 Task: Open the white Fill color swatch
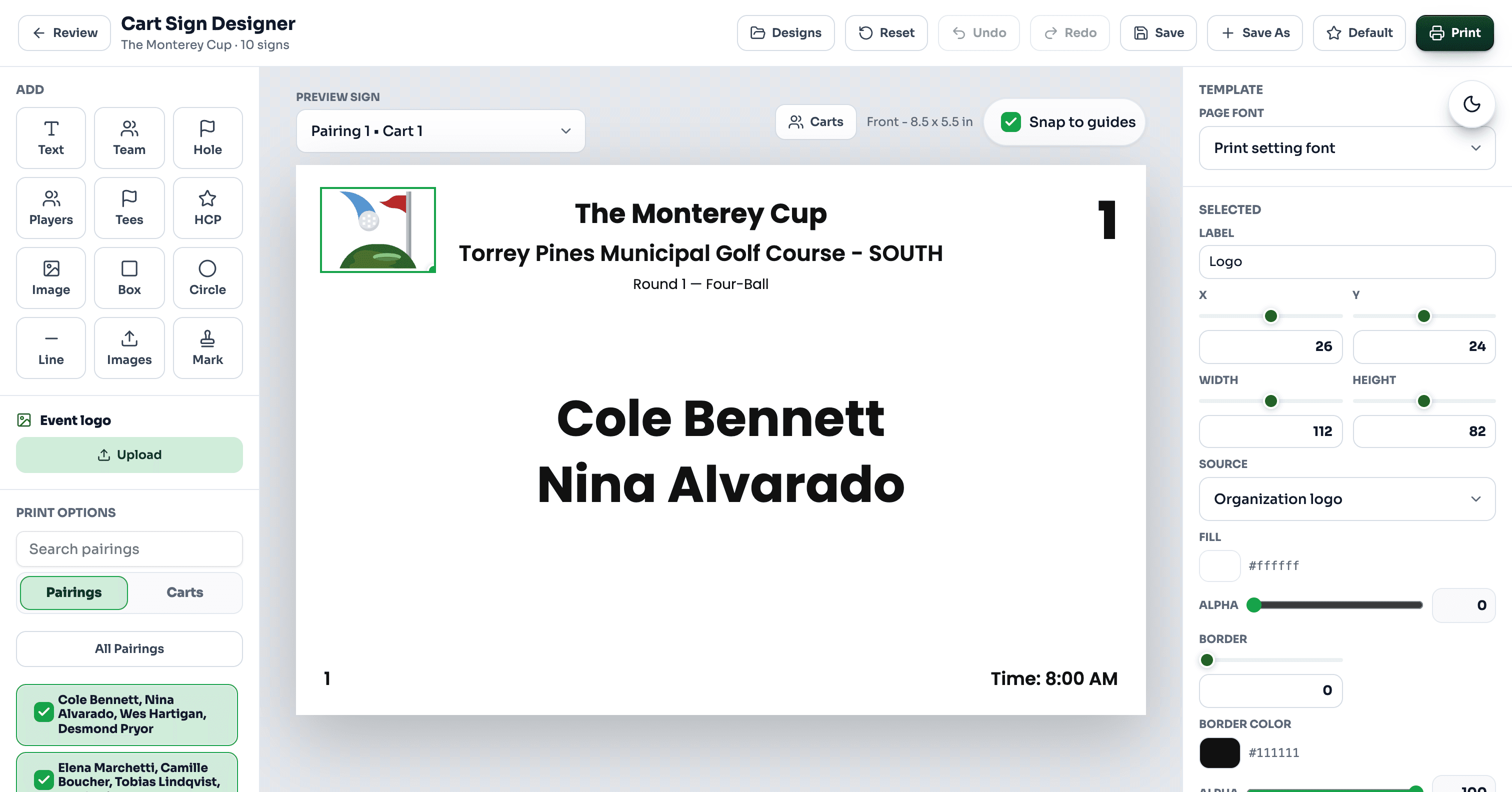1219,565
